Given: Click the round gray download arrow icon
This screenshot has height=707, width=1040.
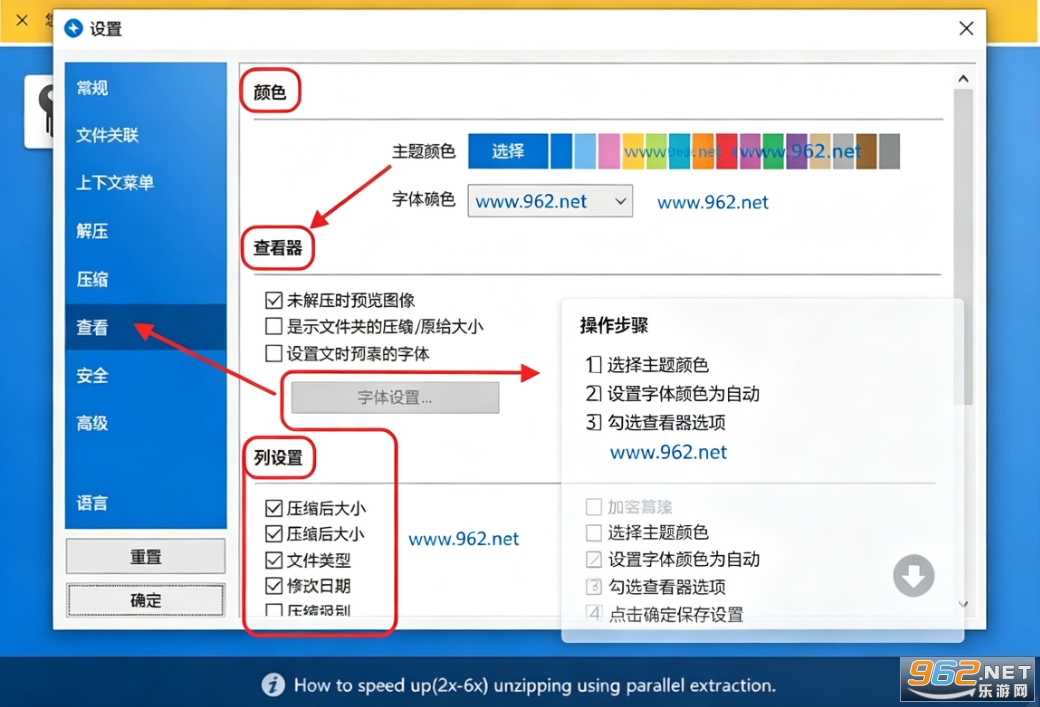Looking at the screenshot, I should point(913,576).
